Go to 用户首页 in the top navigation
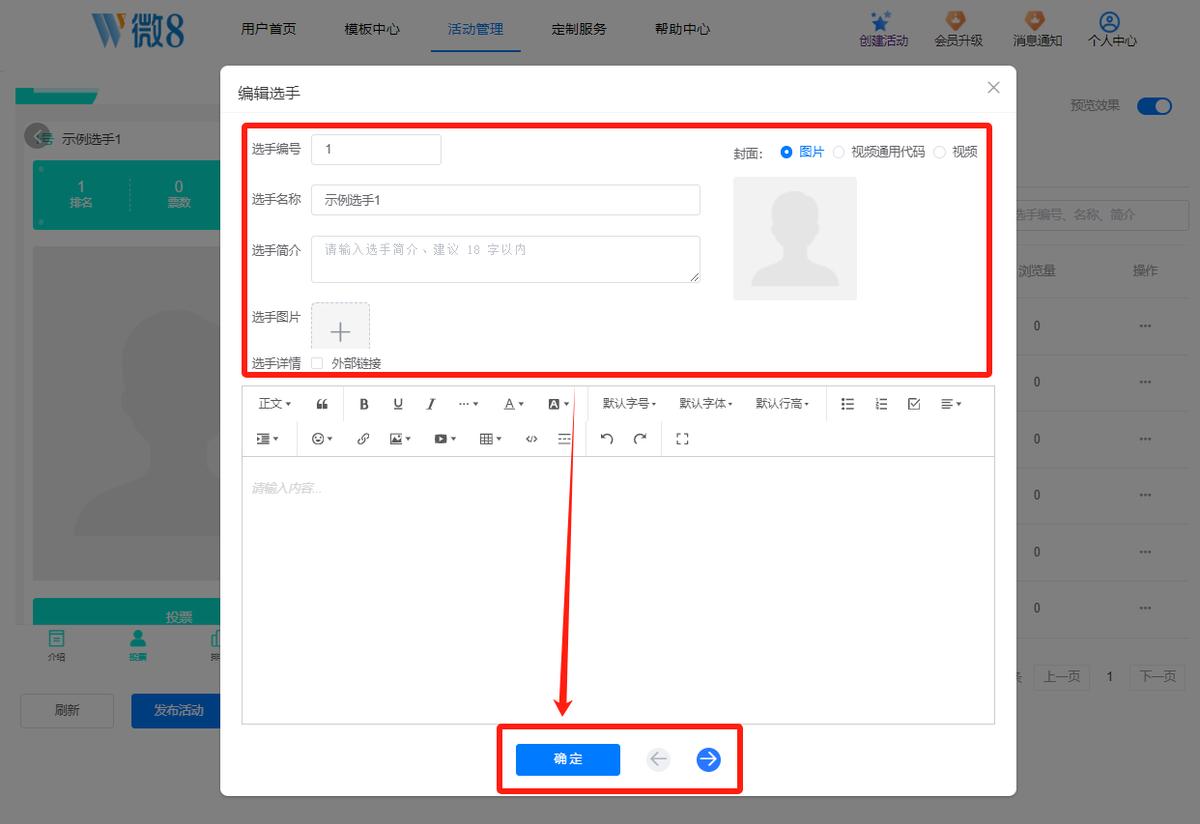Viewport: 1200px width, 824px height. (269, 29)
